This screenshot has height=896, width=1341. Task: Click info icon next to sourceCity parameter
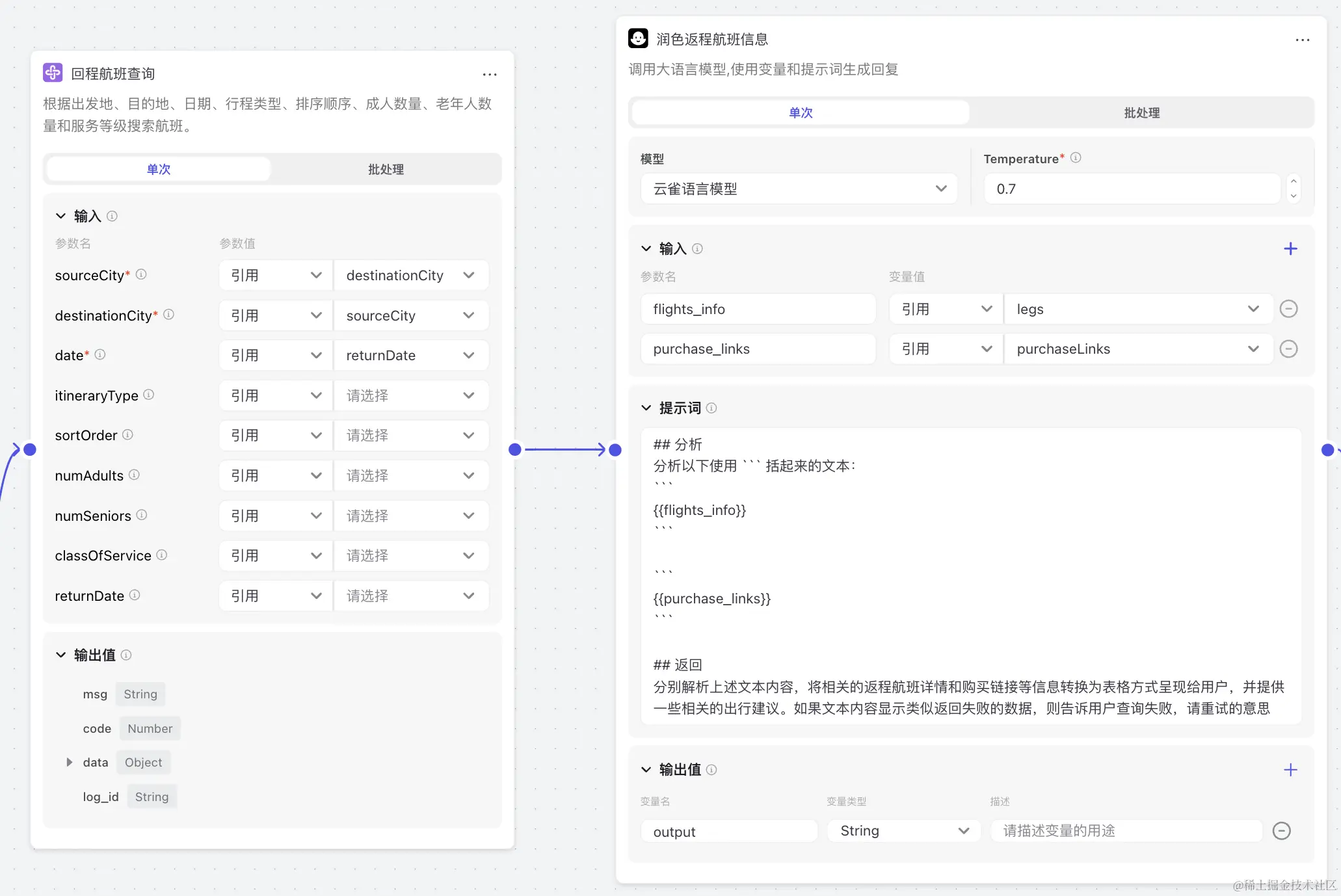pyautogui.click(x=141, y=274)
